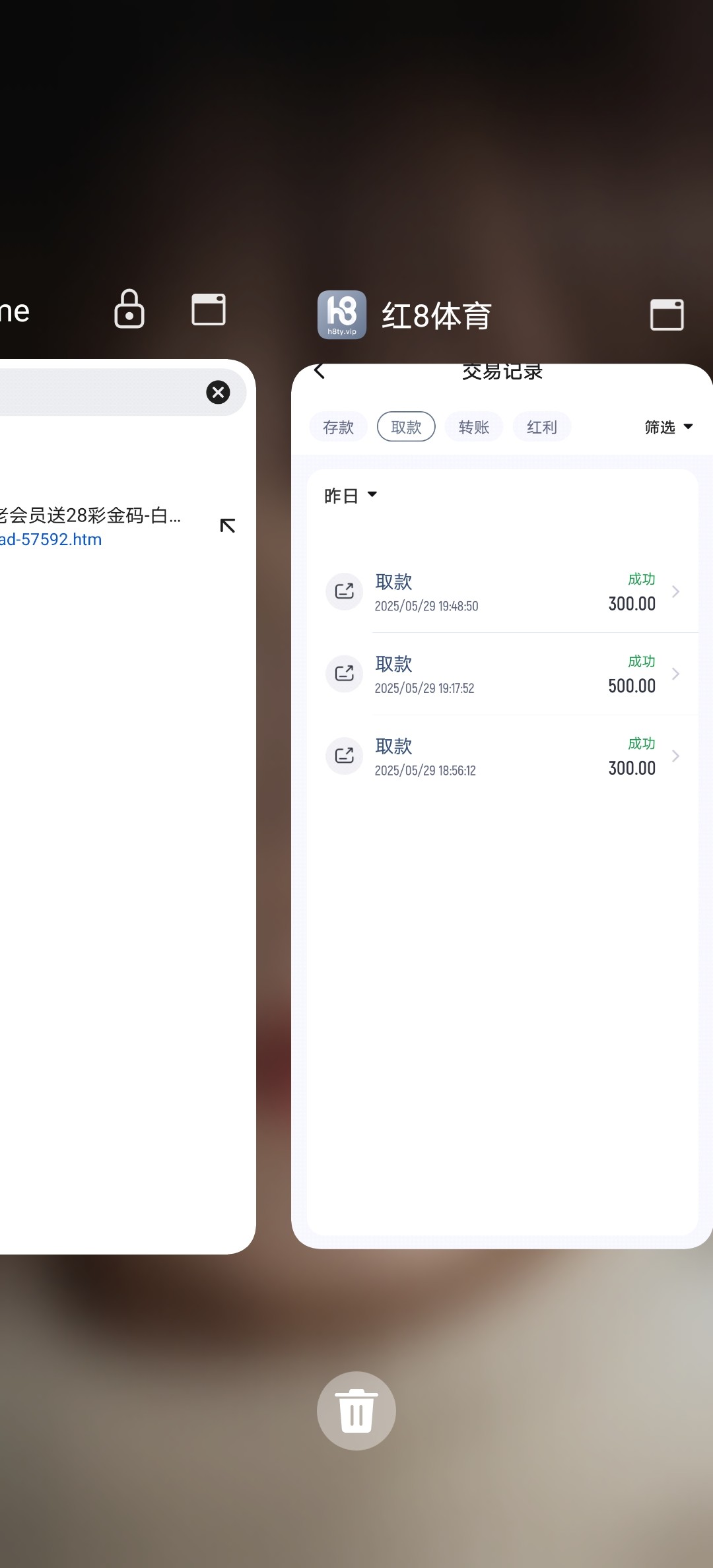Tap withdrawal icon for the 18:56:12 record
This screenshot has height=1568, width=713.
tap(344, 756)
